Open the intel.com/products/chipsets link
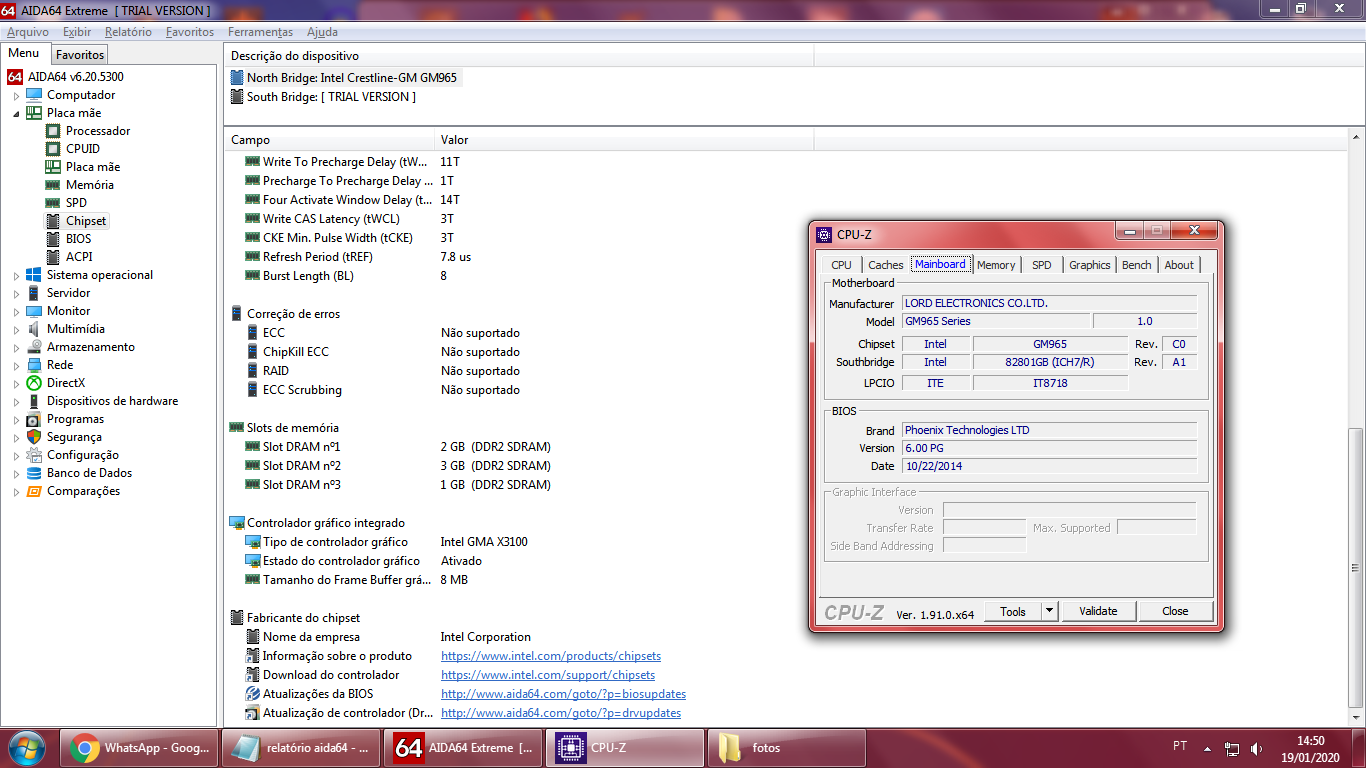Screen dimensions: 1366x768 [551, 656]
